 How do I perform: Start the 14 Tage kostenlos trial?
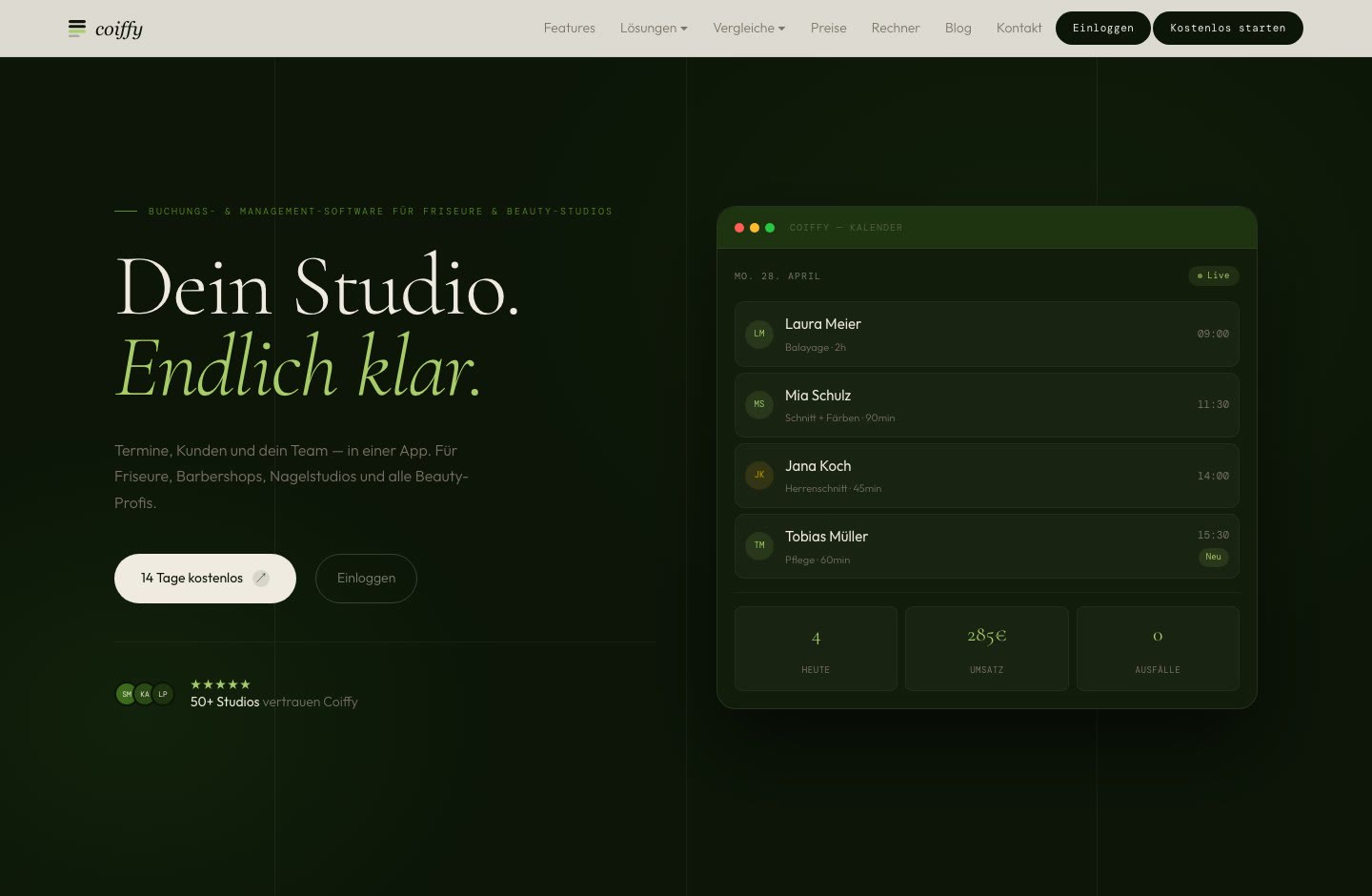click(205, 578)
